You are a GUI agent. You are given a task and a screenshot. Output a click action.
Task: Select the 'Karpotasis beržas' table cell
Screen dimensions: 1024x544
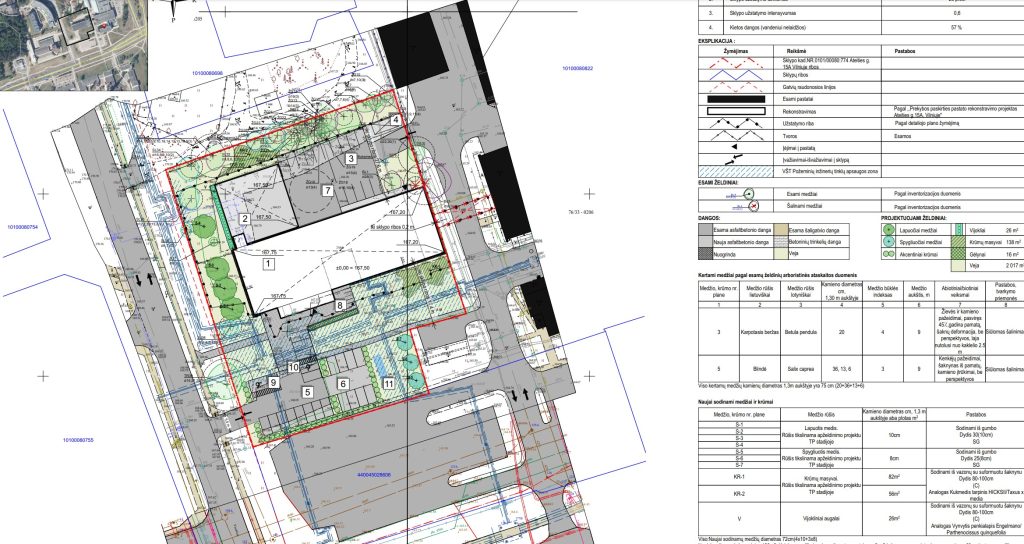click(x=760, y=332)
